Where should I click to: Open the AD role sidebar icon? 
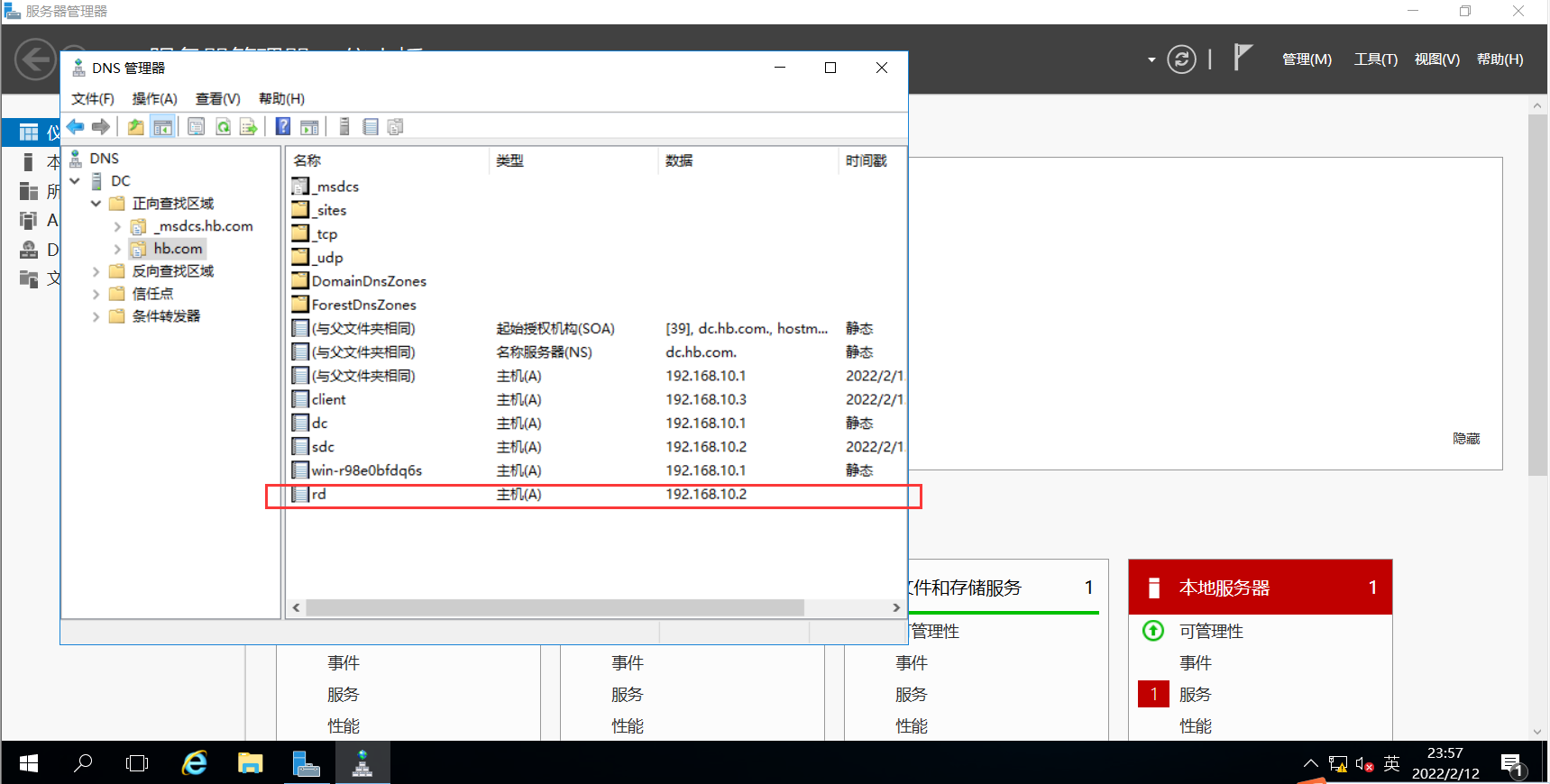point(29,220)
